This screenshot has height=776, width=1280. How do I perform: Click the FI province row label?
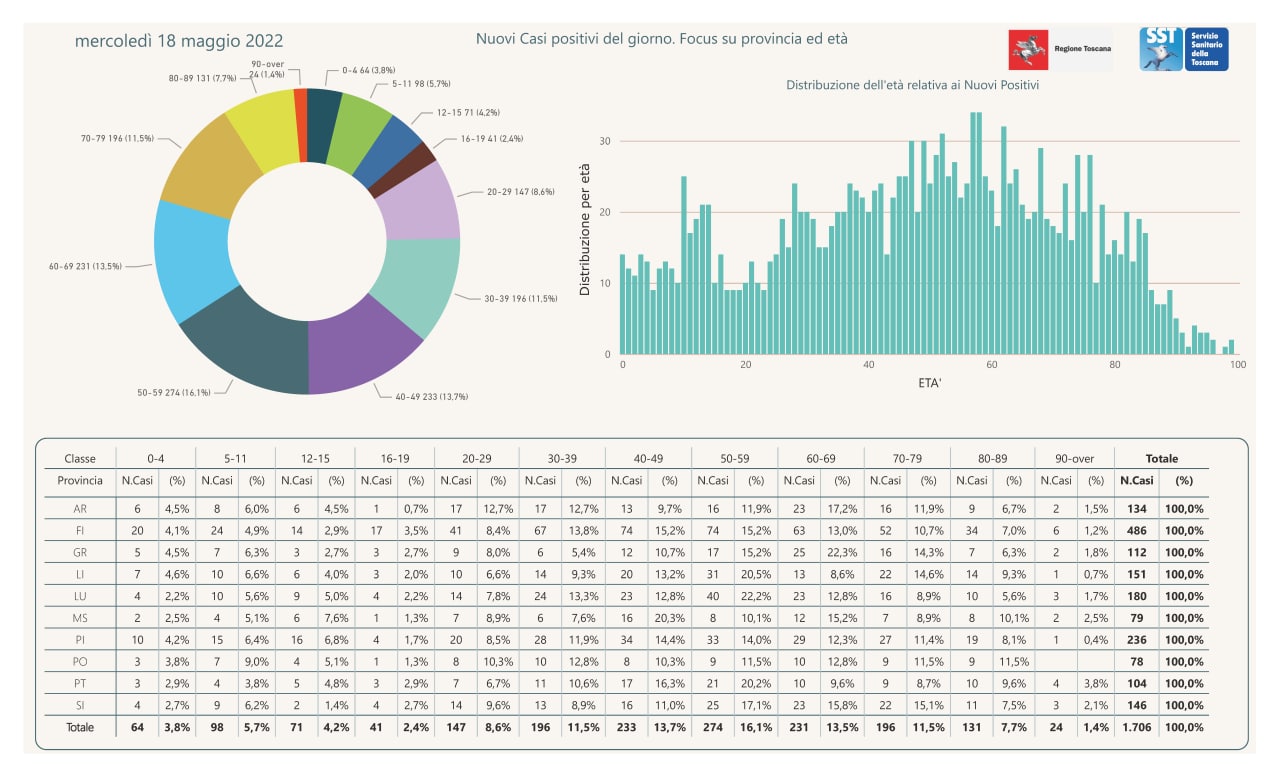[x=80, y=530]
